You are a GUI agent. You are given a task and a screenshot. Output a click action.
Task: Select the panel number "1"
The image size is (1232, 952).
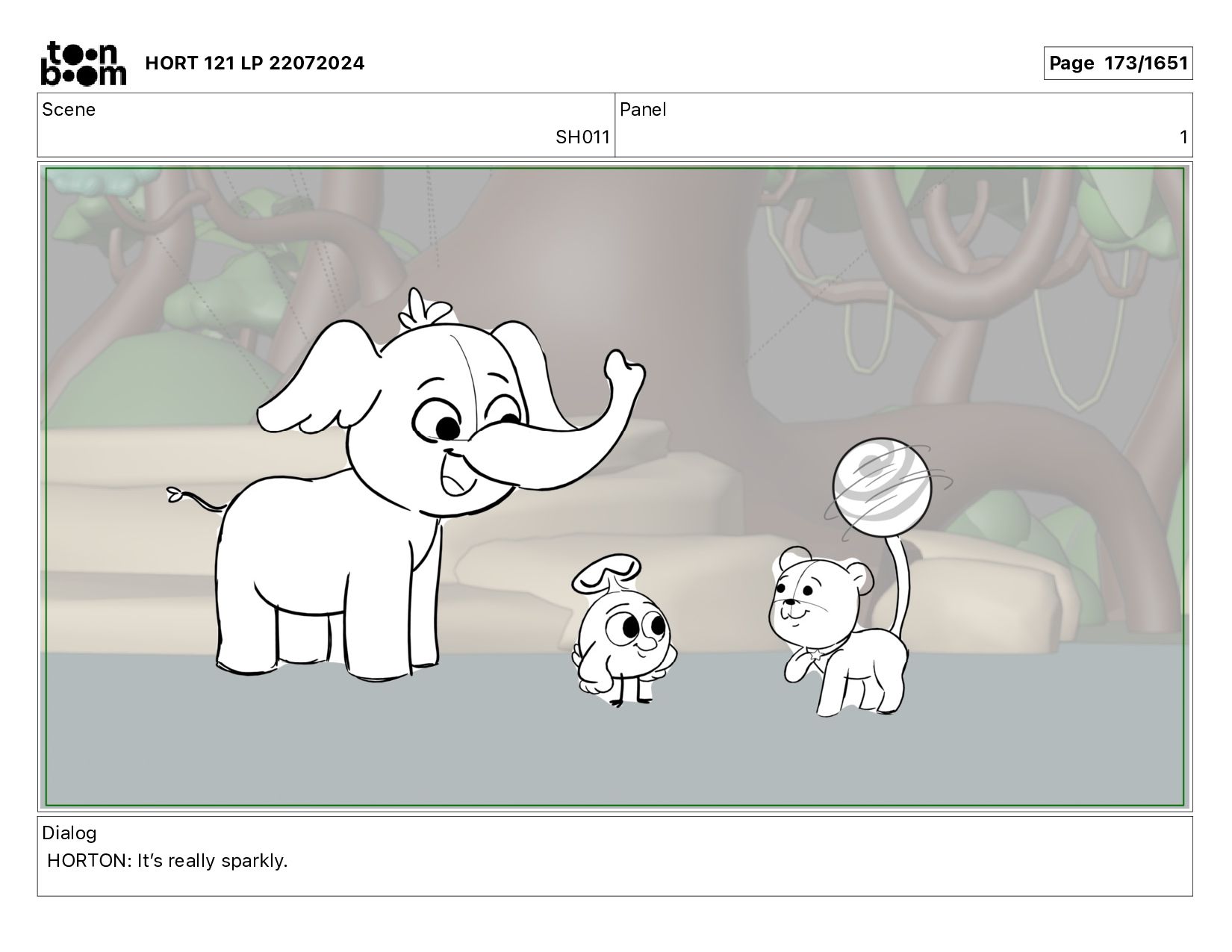(1183, 137)
